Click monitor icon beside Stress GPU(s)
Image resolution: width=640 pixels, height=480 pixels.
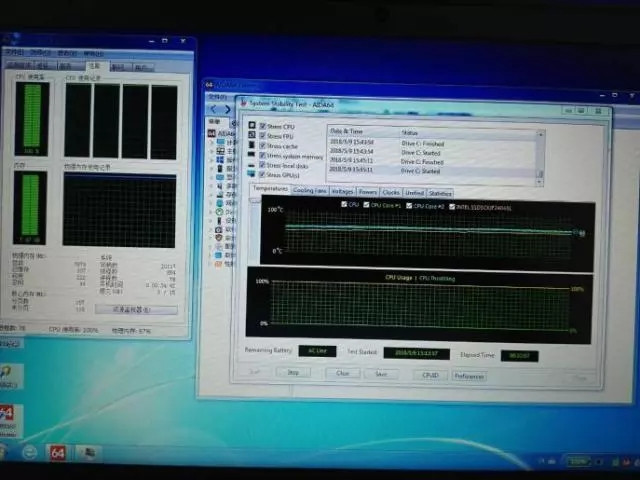click(x=251, y=174)
